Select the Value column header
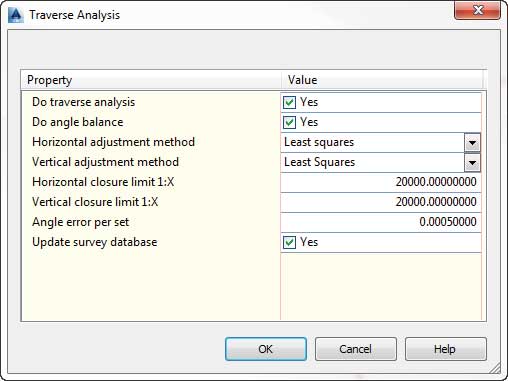The image size is (508, 381). (x=382, y=80)
